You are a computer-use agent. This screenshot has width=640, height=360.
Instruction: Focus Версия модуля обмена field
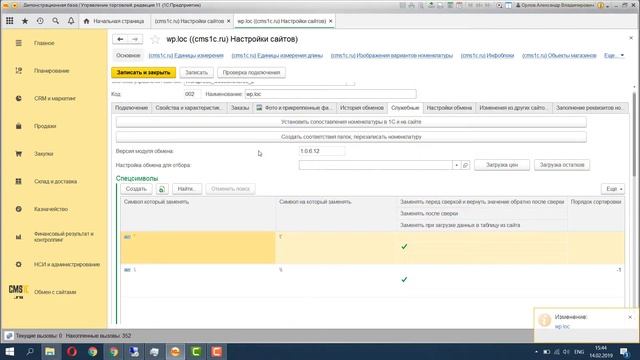coord(322,151)
